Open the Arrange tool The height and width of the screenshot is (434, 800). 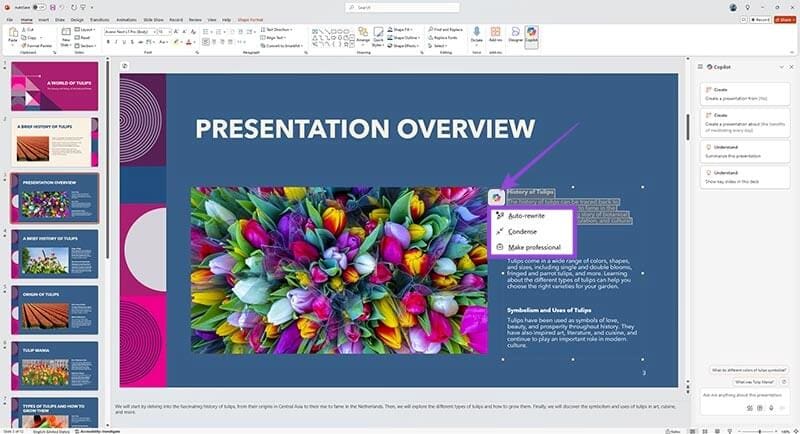click(x=363, y=36)
